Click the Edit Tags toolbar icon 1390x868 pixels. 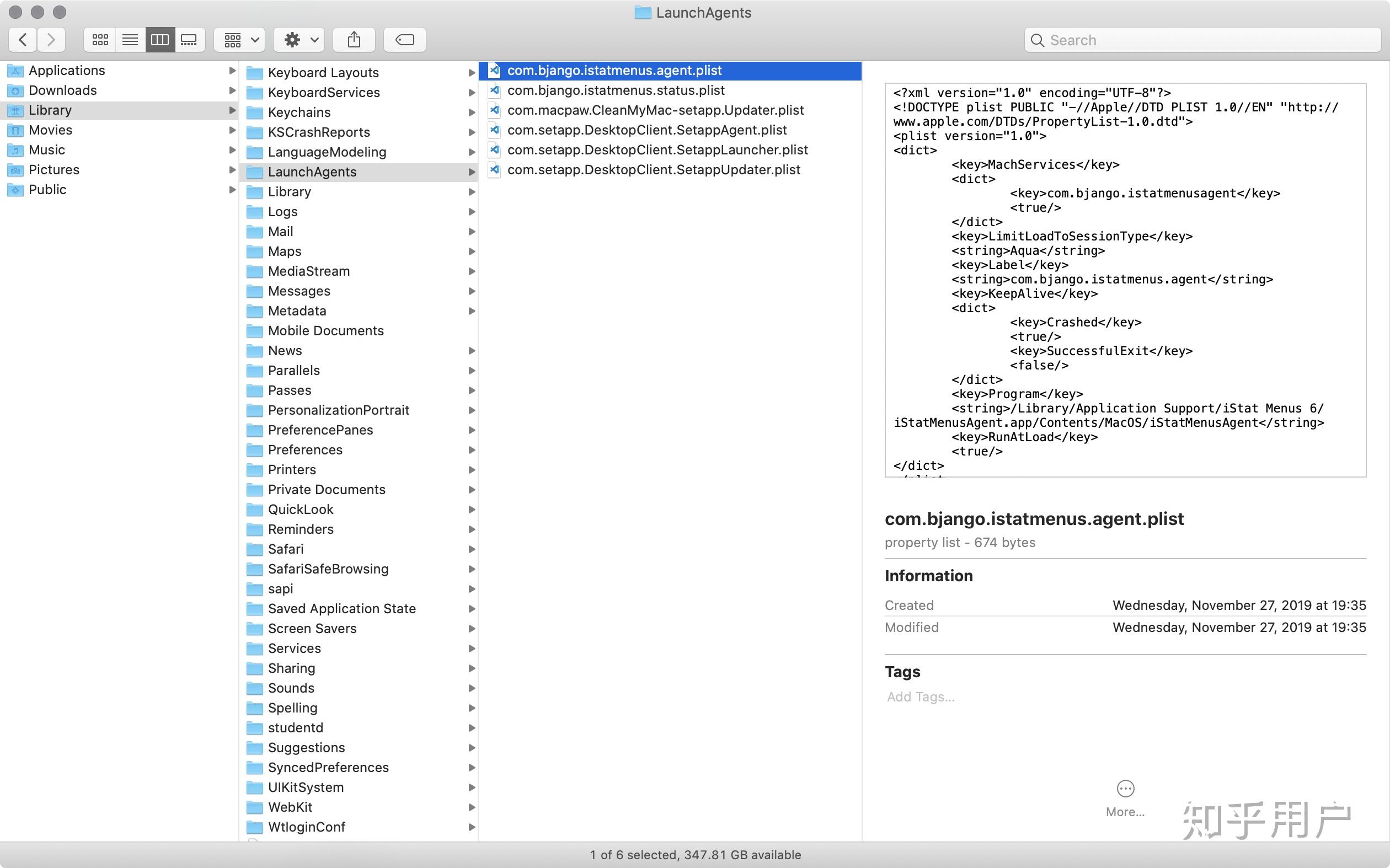[x=405, y=40]
